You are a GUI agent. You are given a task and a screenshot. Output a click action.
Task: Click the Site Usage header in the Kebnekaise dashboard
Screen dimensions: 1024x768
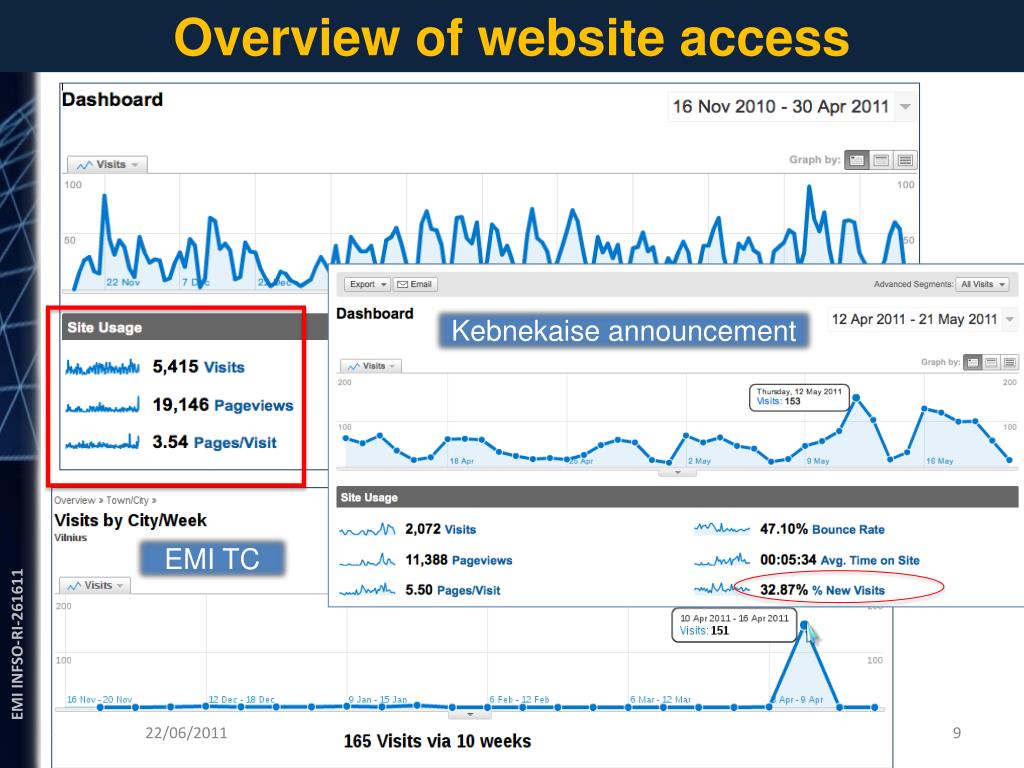tap(677, 497)
